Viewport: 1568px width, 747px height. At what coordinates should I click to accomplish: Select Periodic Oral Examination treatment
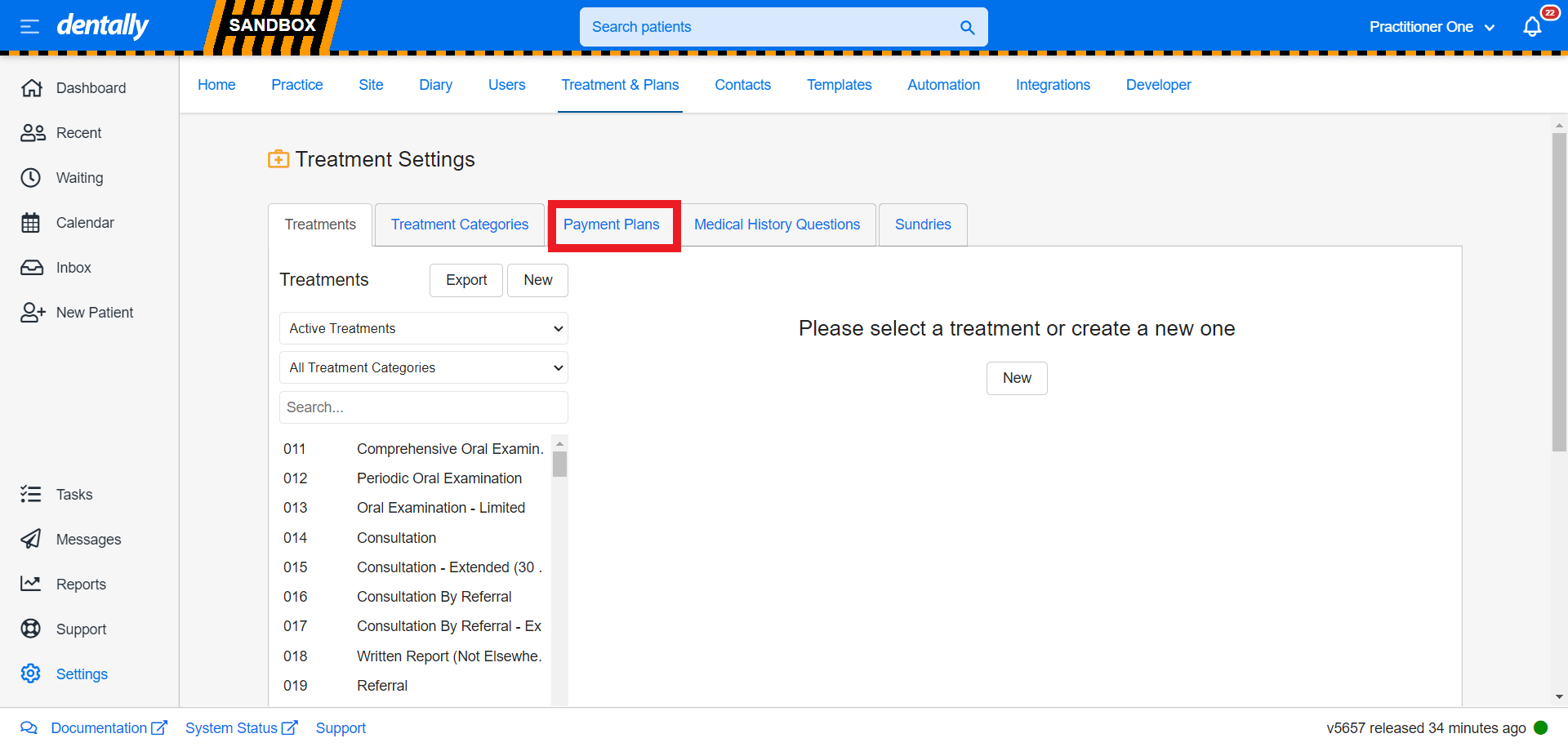(x=439, y=478)
